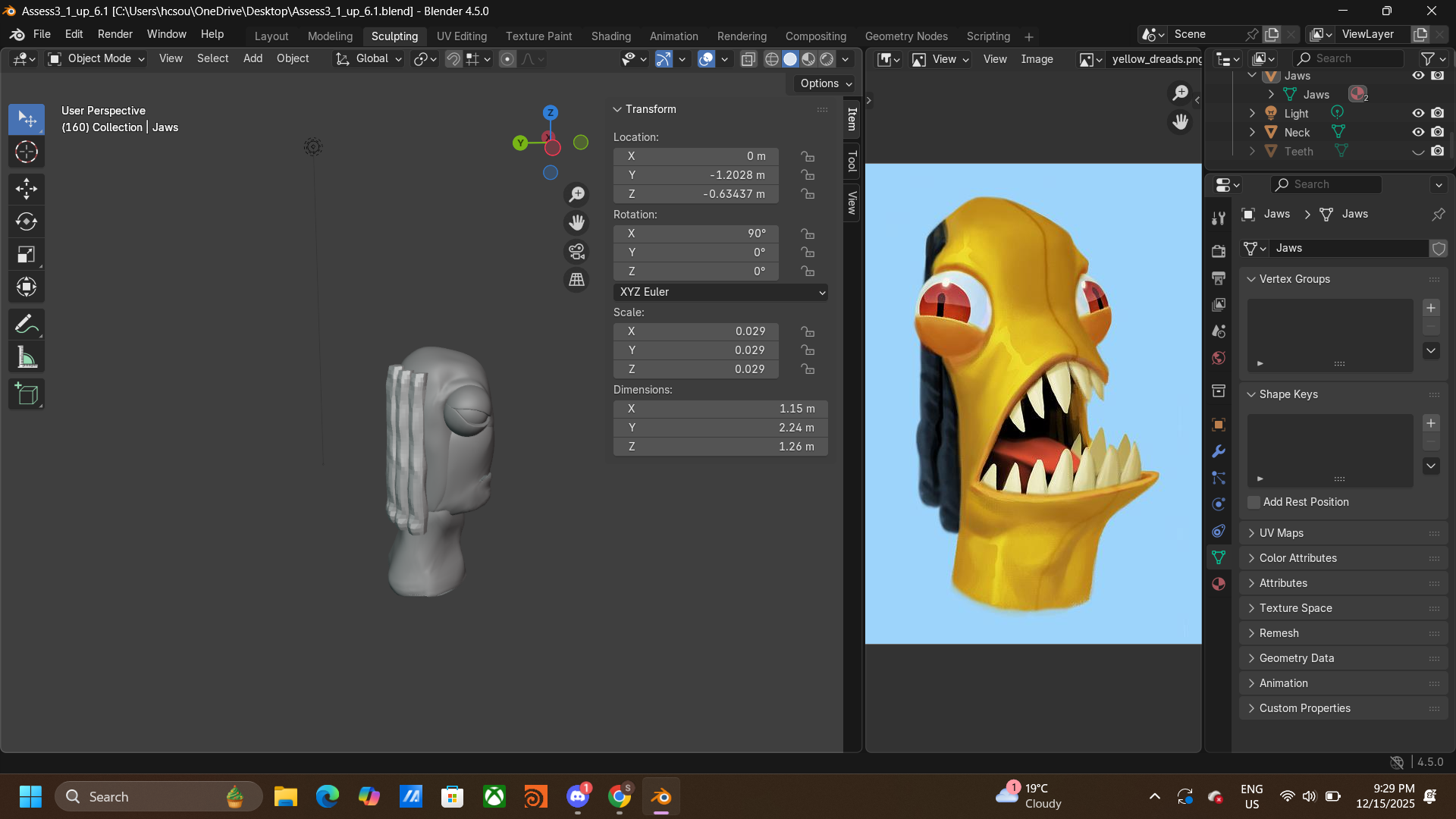Open the Render menu
1456x819 pixels.
click(x=115, y=34)
